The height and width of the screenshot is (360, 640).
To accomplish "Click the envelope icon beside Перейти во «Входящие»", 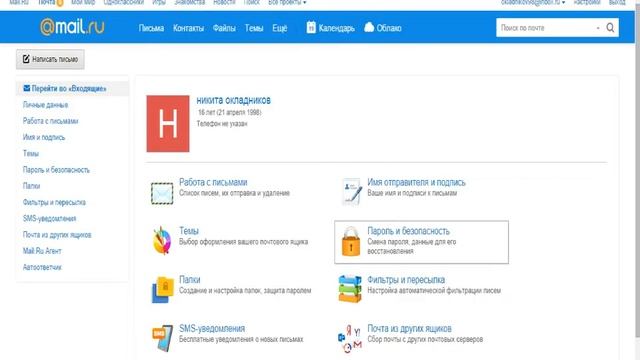I will (x=27, y=88).
